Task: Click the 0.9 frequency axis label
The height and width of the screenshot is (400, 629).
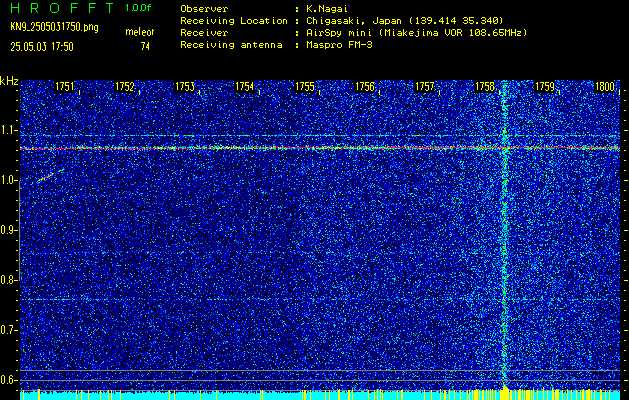Action: click(8, 230)
